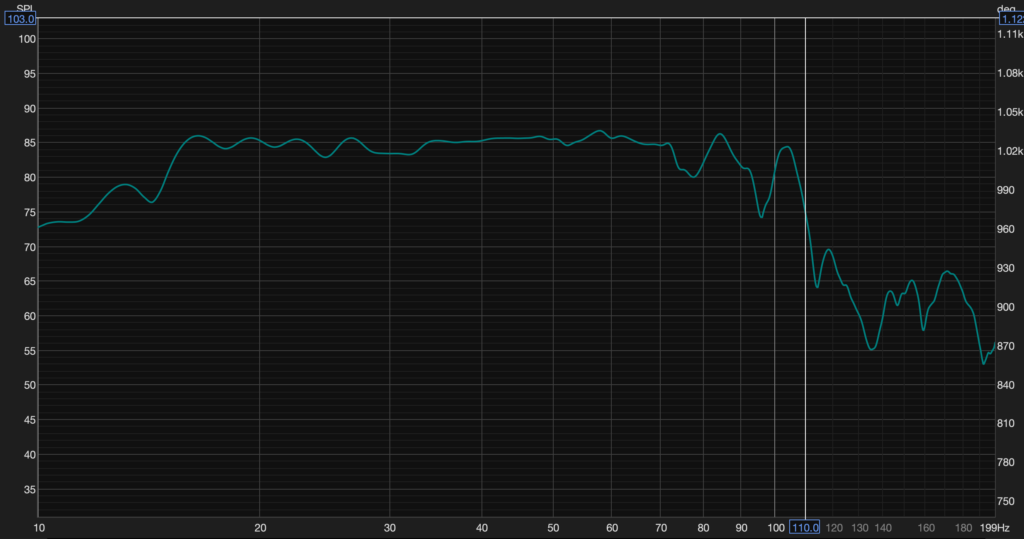Viewport: 1024px width, 539px height.
Task: Click the 103.0 SPL axis upper limit field
Action: coord(20,19)
